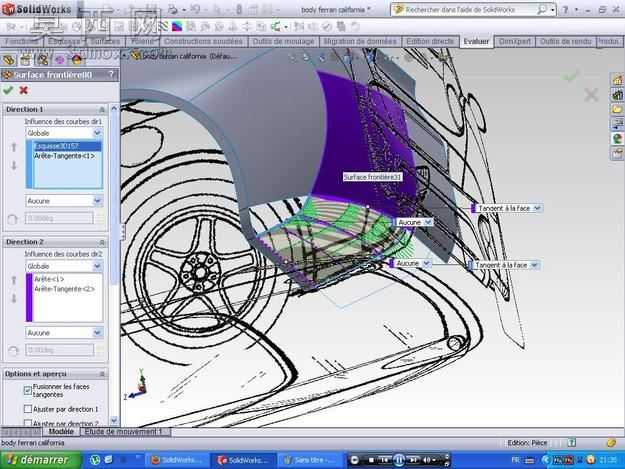The height and width of the screenshot is (469, 625).
Task: Open the ConfigurationManager tab icon
Action: pyautogui.click(x=42, y=60)
